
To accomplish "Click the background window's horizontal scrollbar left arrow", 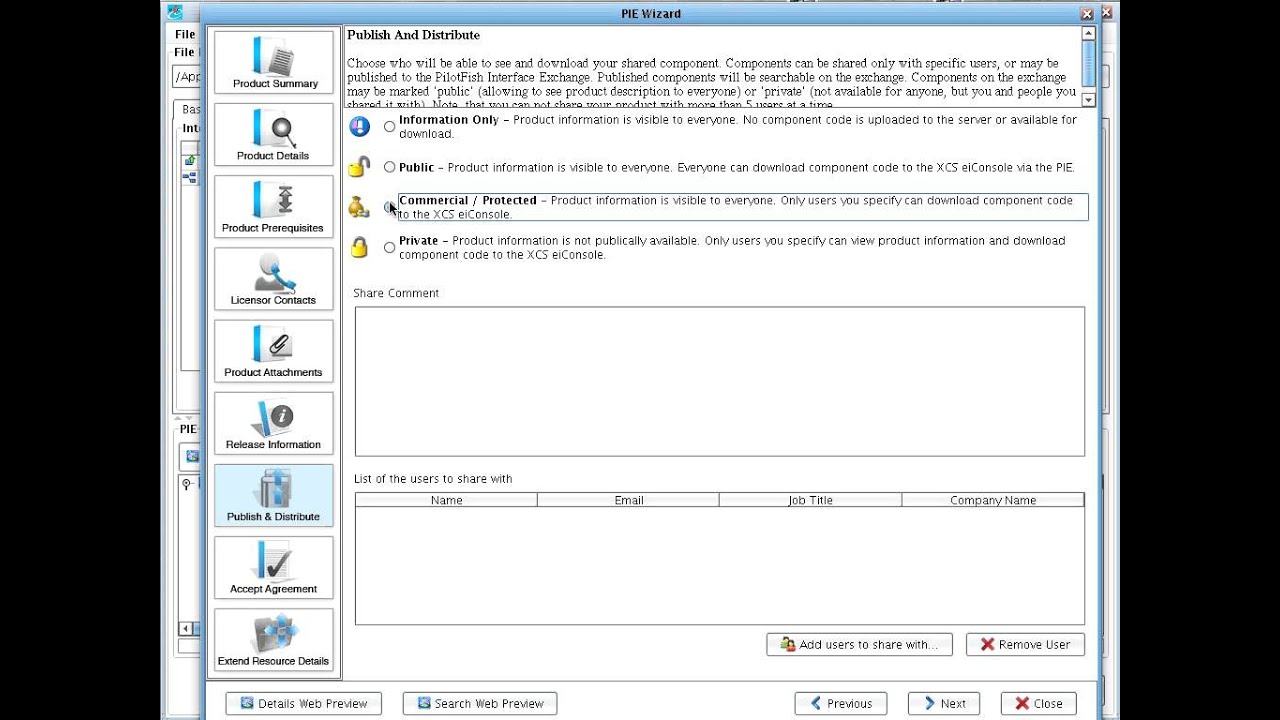I will [186, 628].
